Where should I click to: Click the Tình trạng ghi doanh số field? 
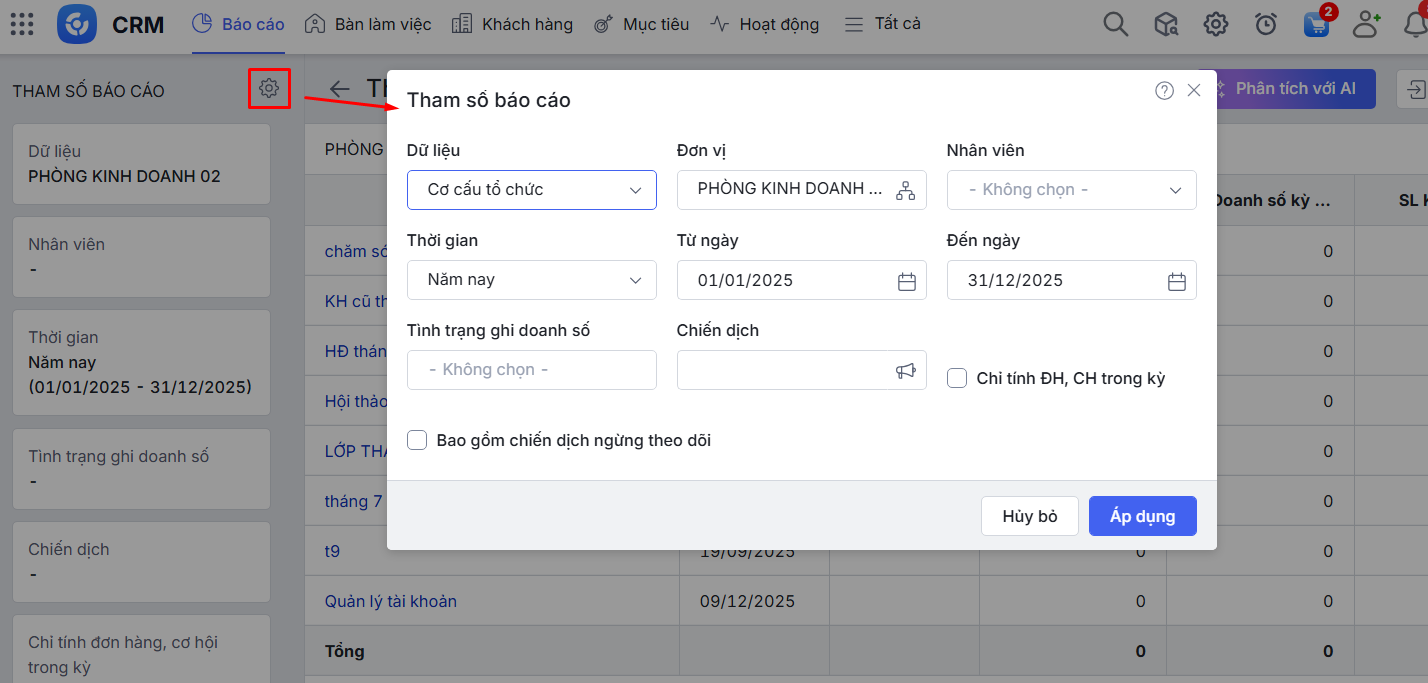coord(531,370)
